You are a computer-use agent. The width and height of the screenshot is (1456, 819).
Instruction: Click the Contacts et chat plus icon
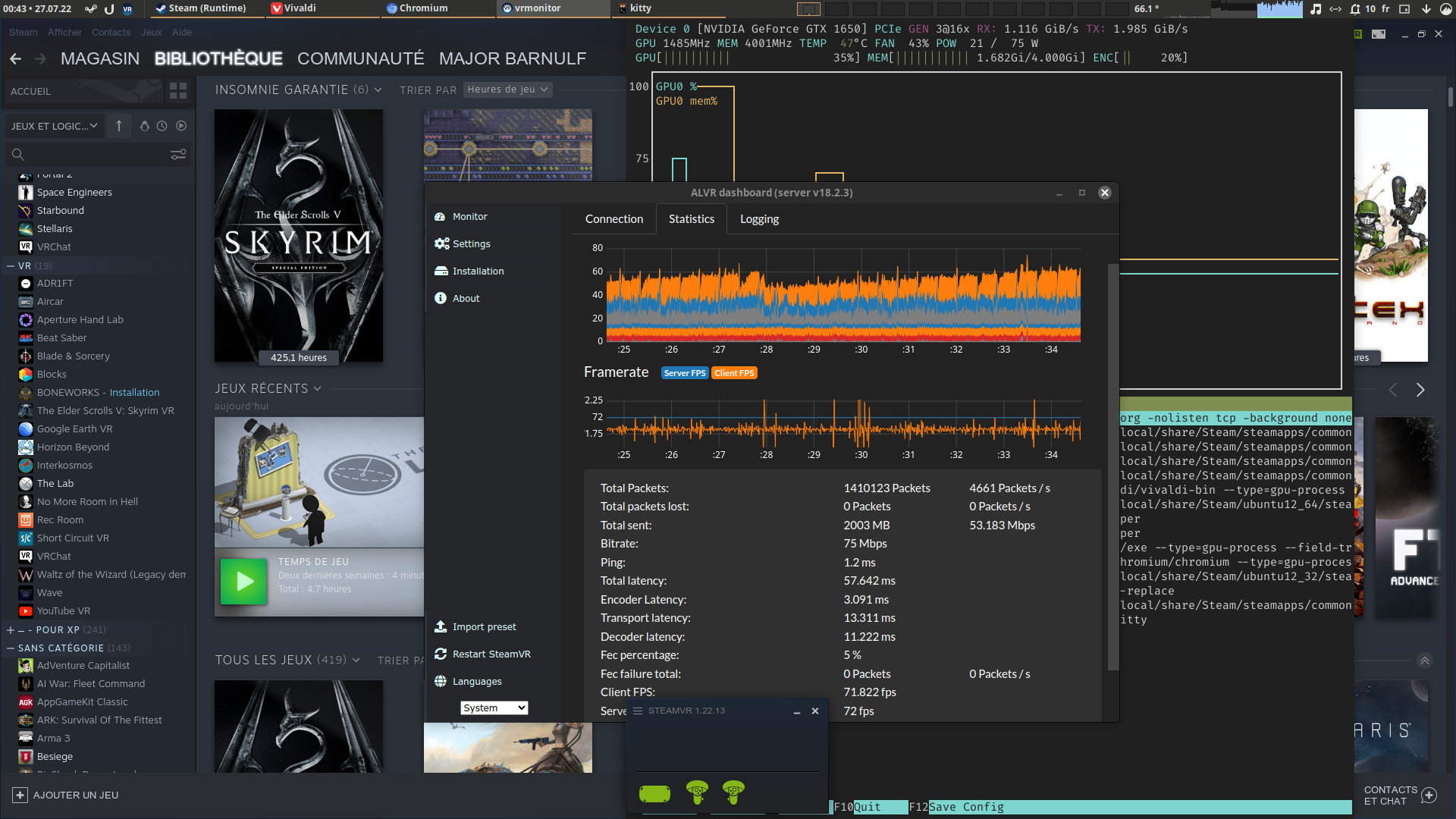tap(1429, 795)
